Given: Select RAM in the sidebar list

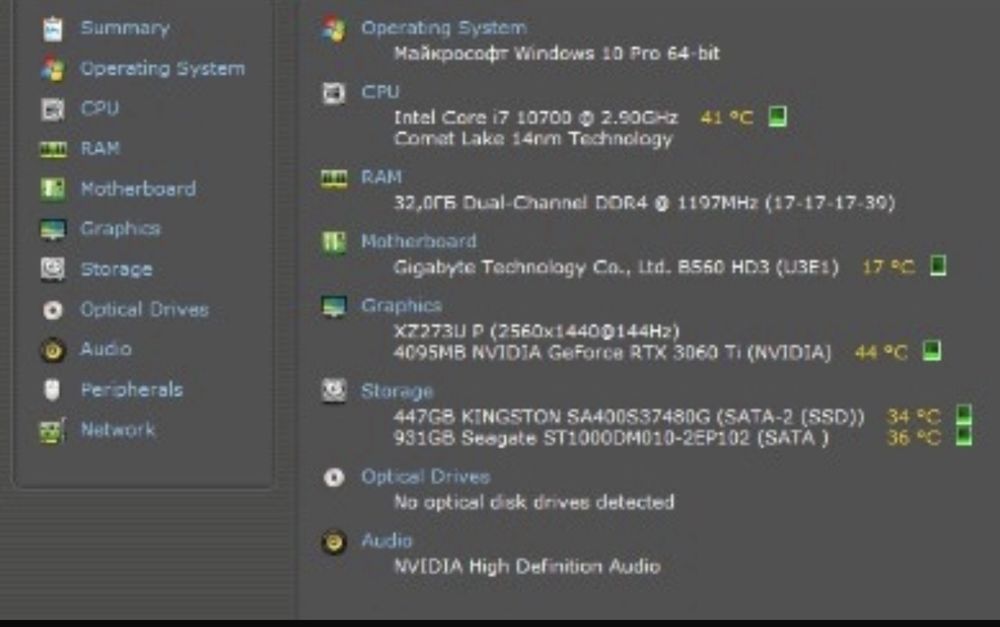Looking at the screenshot, I should tap(100, 149).
